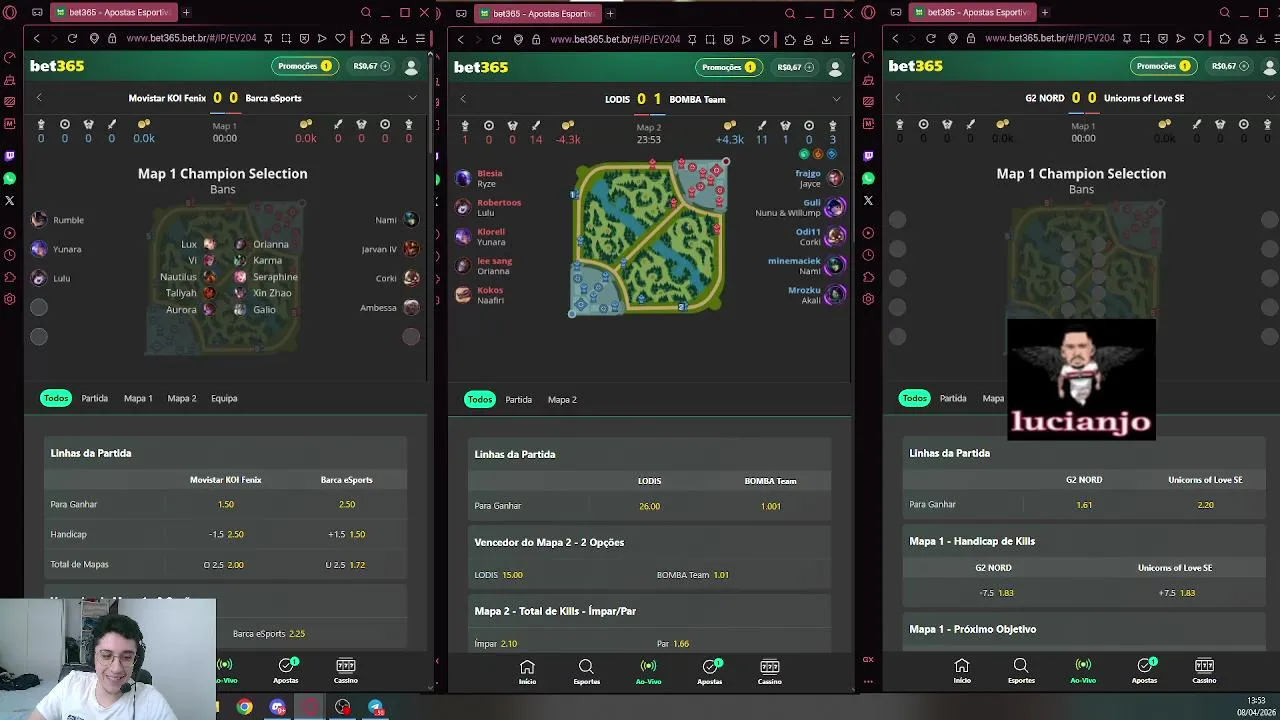The height and width of the screenshot is (720, 1280).
Task: Select Unicorns of Love SE odds 2.20
Action: tap(1205, 505)
